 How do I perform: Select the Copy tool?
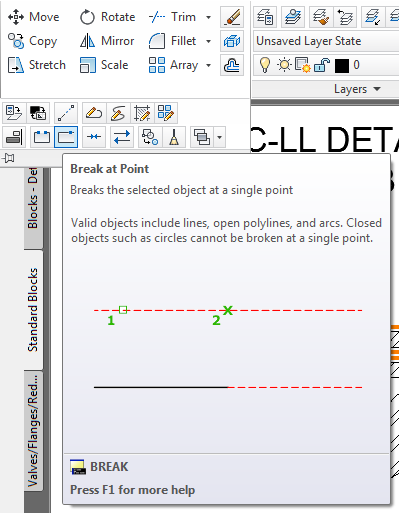point(33,41)
